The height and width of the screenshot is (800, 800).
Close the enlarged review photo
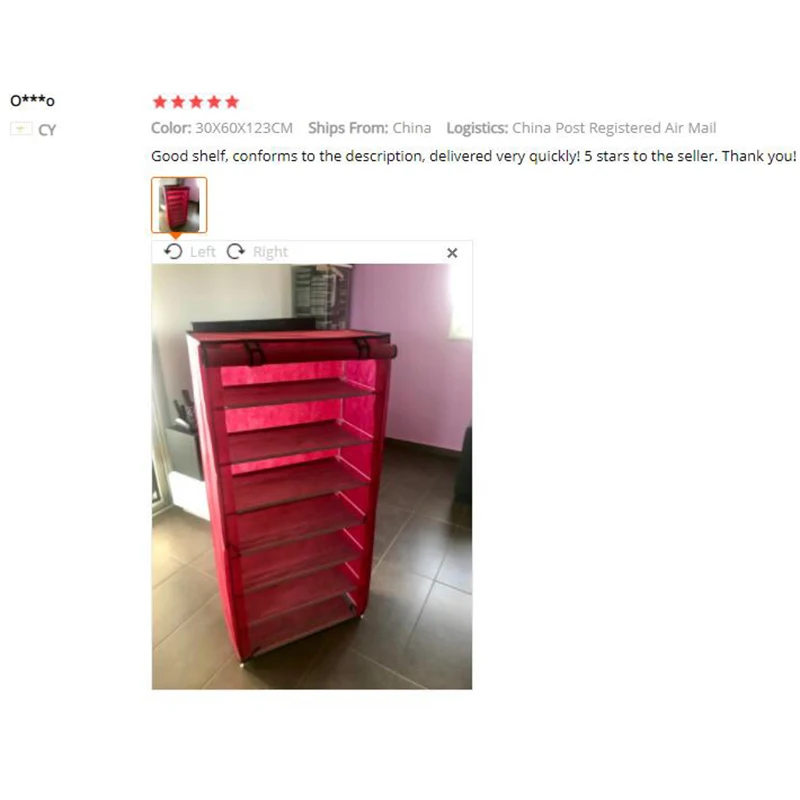[x=452, y=253]
